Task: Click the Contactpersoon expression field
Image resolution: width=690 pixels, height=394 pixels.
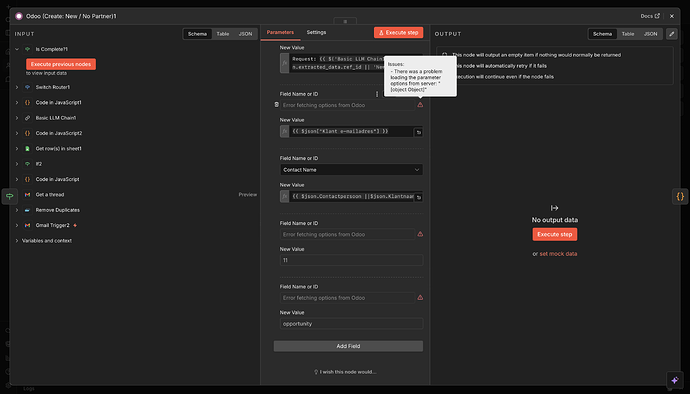Action: click(351, 196)
